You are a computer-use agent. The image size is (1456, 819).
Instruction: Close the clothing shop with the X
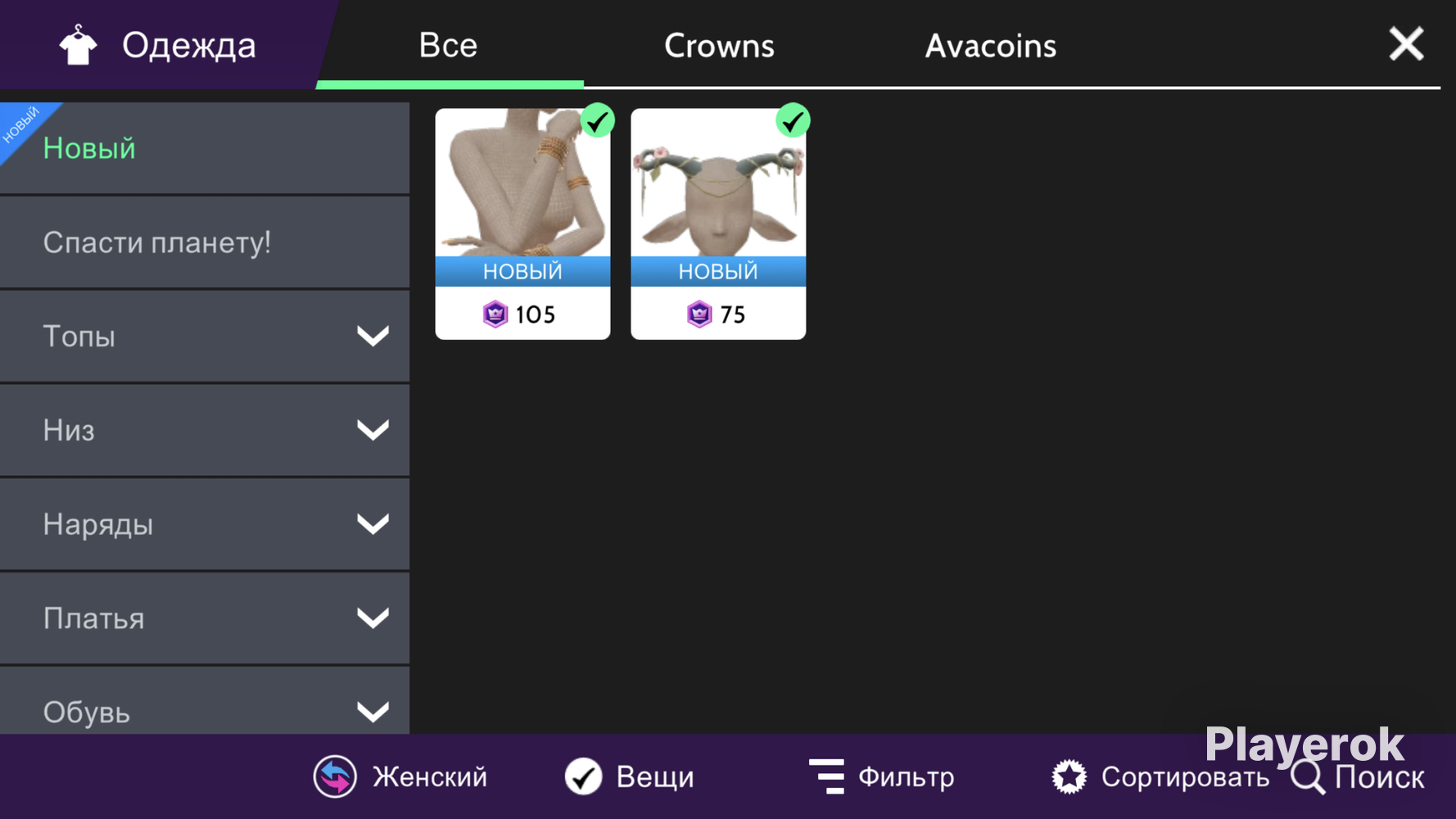[x=1406, y=43]
